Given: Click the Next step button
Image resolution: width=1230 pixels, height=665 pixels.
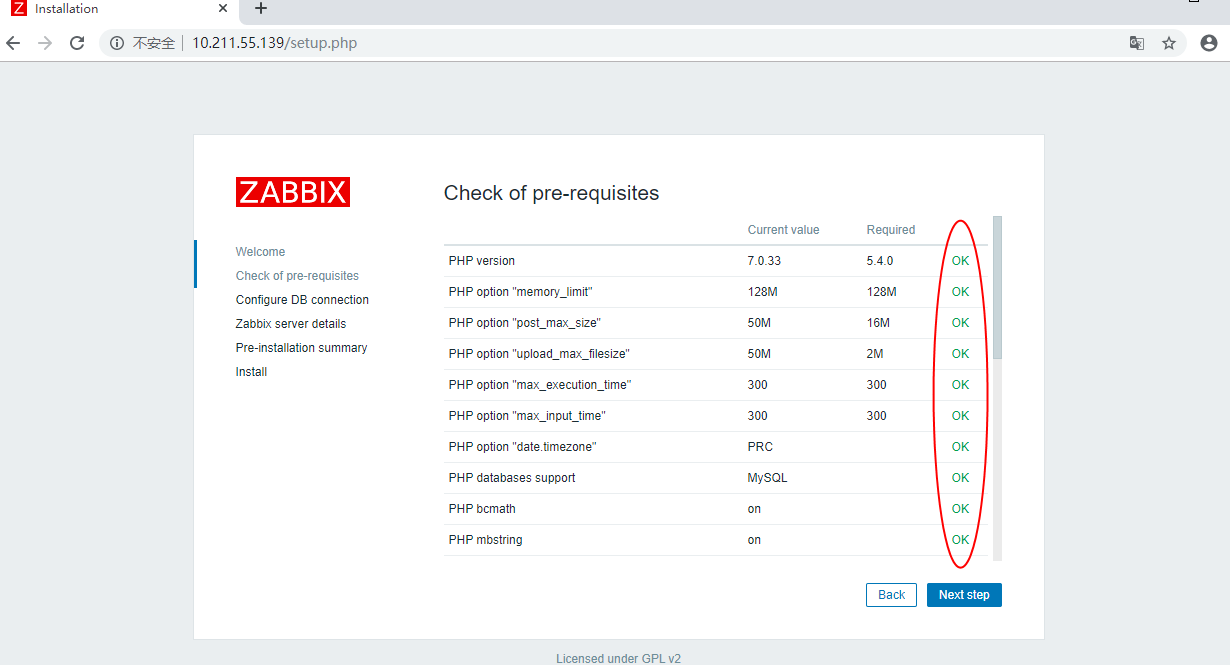Looking at the screenshot, I should click(x=964, y=595).
